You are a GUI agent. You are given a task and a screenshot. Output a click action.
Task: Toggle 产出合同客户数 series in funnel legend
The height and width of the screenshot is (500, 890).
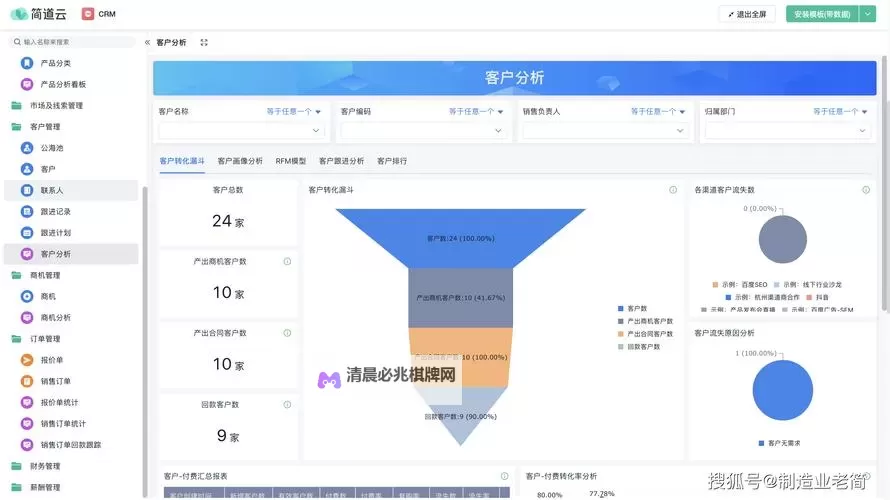tap(645, 334)
